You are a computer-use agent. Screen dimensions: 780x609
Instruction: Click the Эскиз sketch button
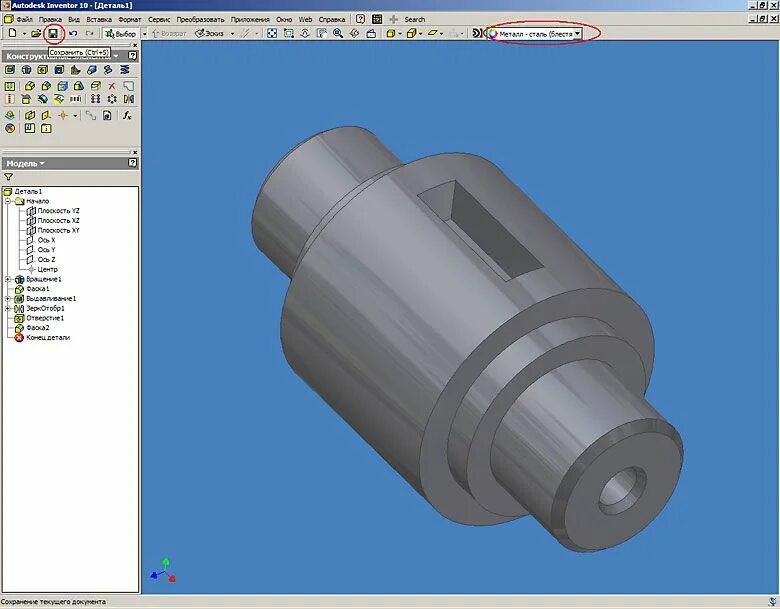[210, 34]
